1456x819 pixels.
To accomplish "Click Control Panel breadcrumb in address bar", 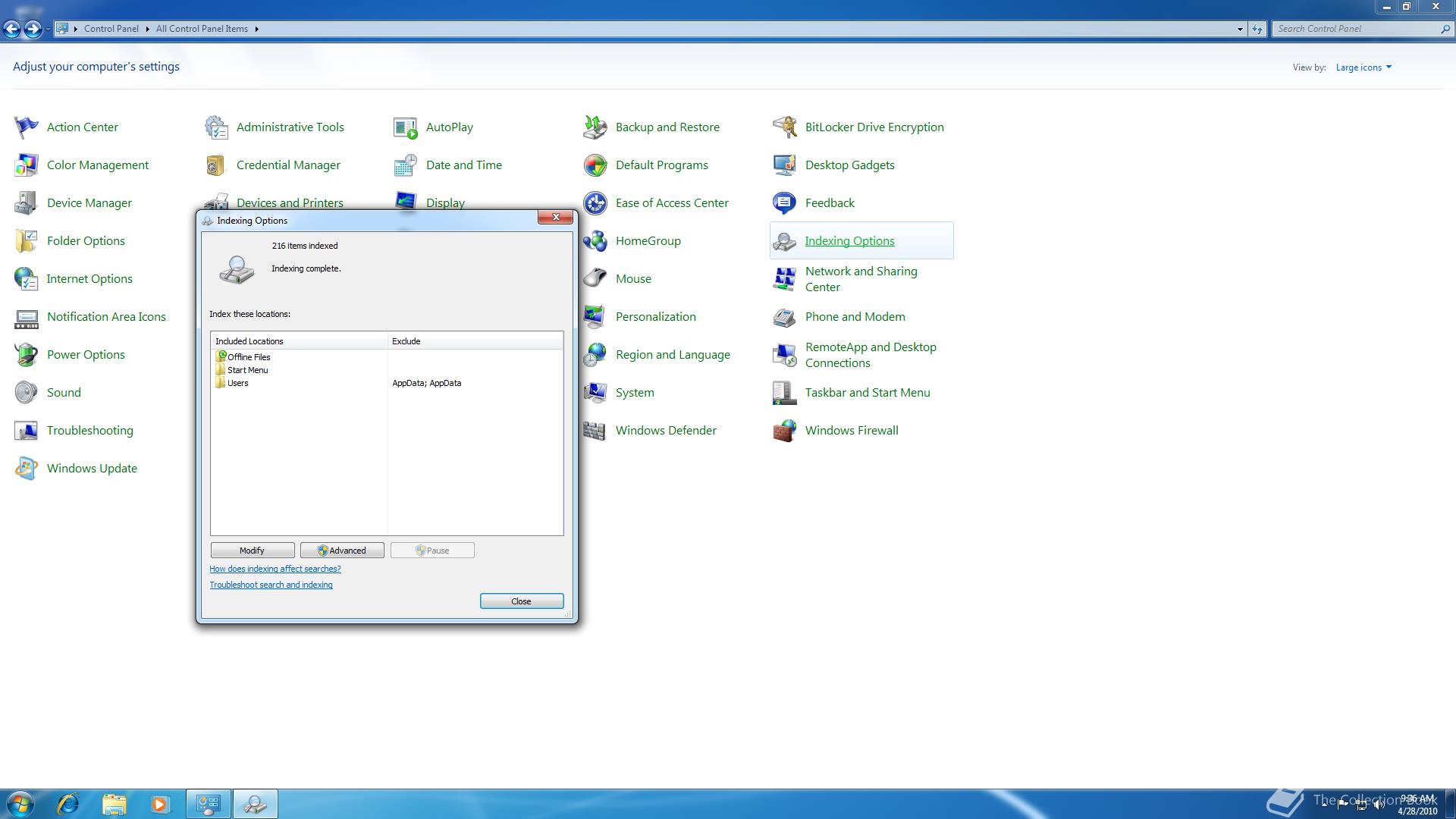I will click(x=111, y=29).
